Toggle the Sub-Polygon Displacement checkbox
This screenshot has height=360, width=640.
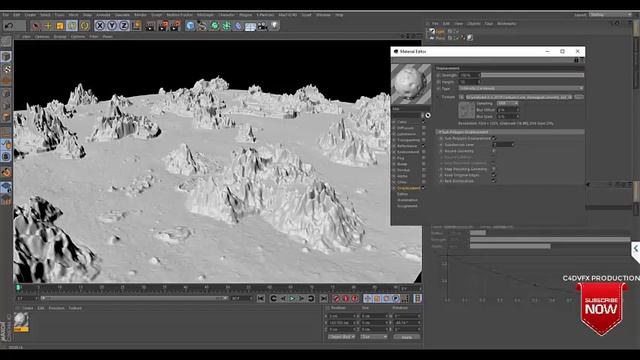[x=493, y=138]
